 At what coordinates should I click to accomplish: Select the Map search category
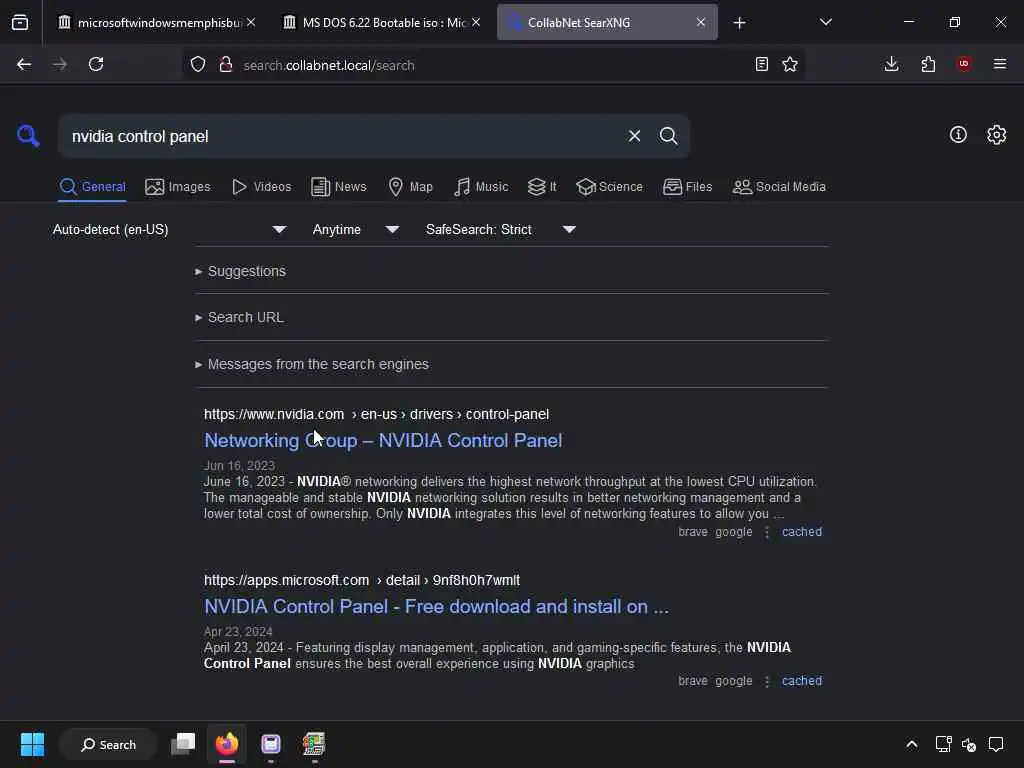pos(410,187)
